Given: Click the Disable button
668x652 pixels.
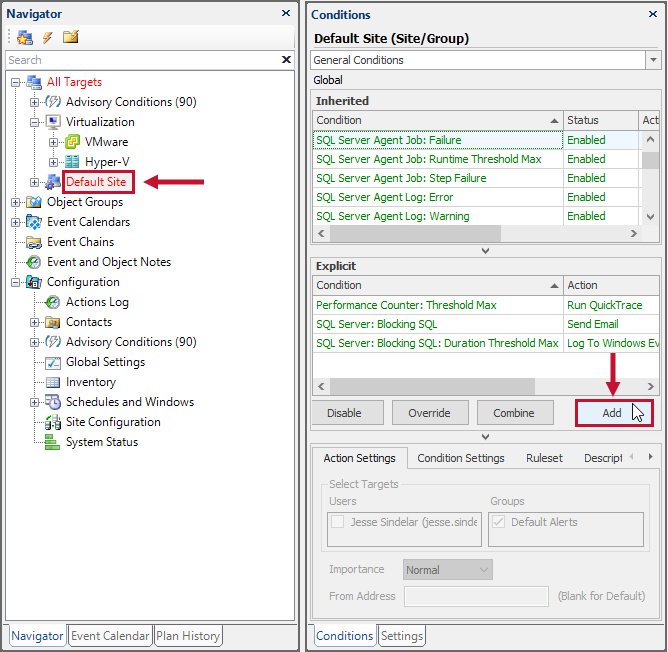Looking at the screenshot, I should point(348,413).
